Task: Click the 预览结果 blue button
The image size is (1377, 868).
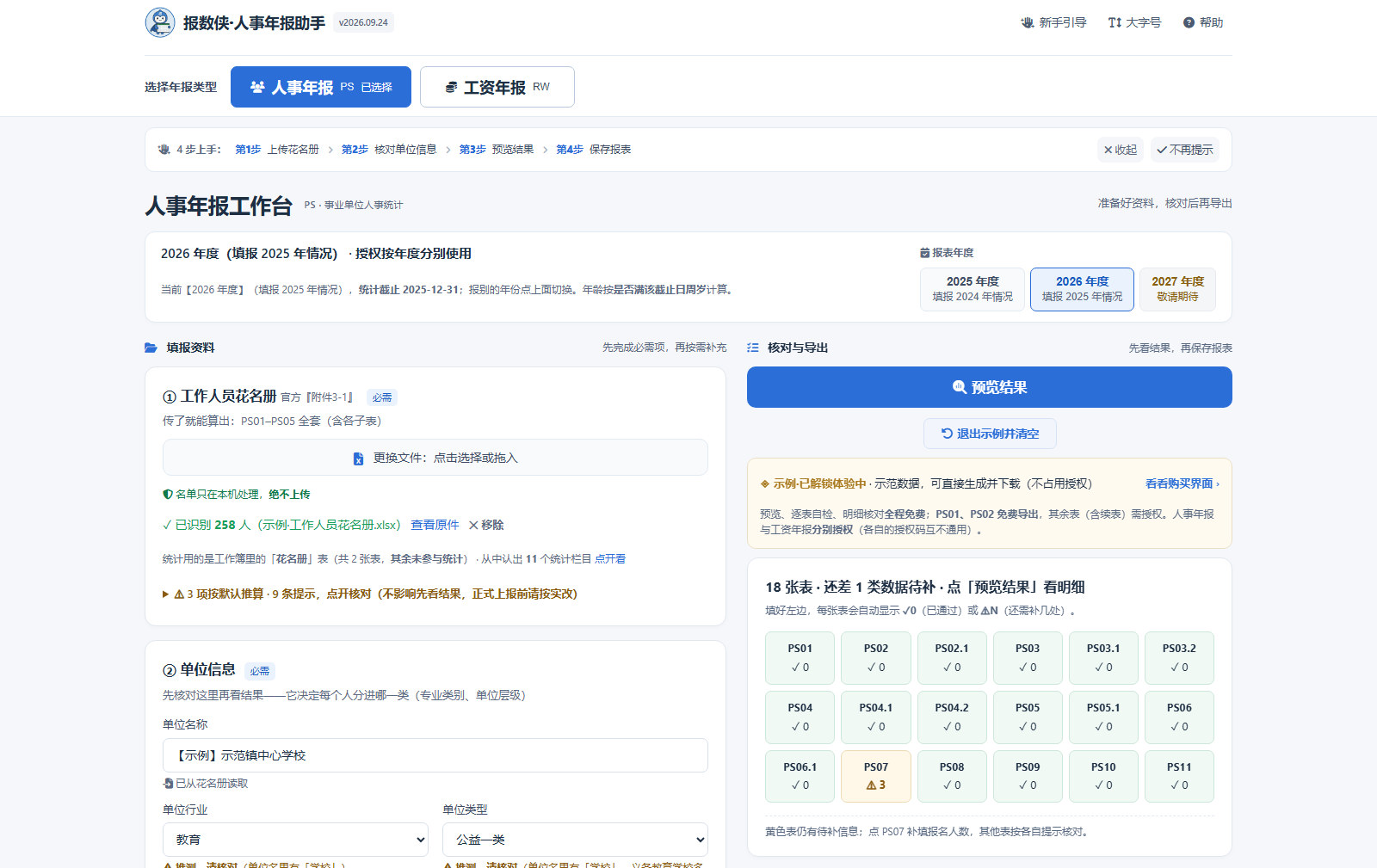Action: pyautogui.click(x=990, y=387)
